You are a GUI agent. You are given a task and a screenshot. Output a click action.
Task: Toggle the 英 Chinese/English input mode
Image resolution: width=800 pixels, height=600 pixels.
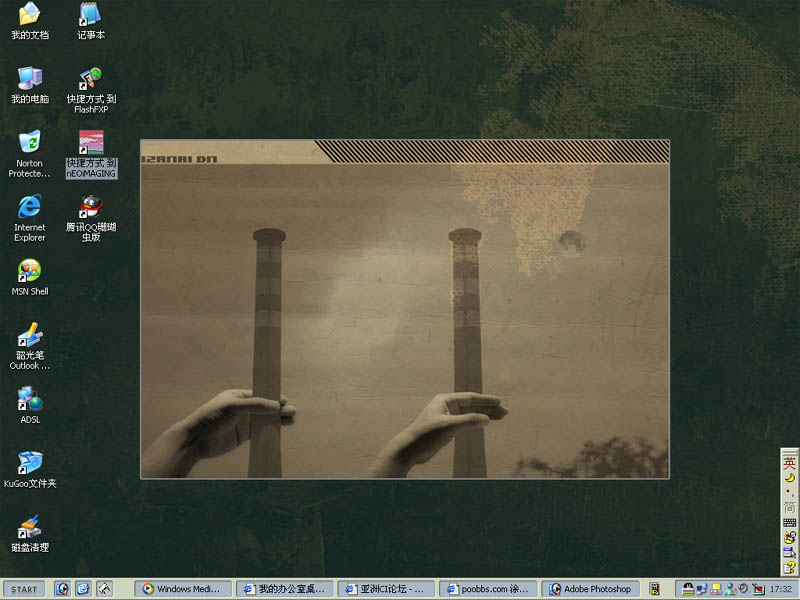point(789,462)
